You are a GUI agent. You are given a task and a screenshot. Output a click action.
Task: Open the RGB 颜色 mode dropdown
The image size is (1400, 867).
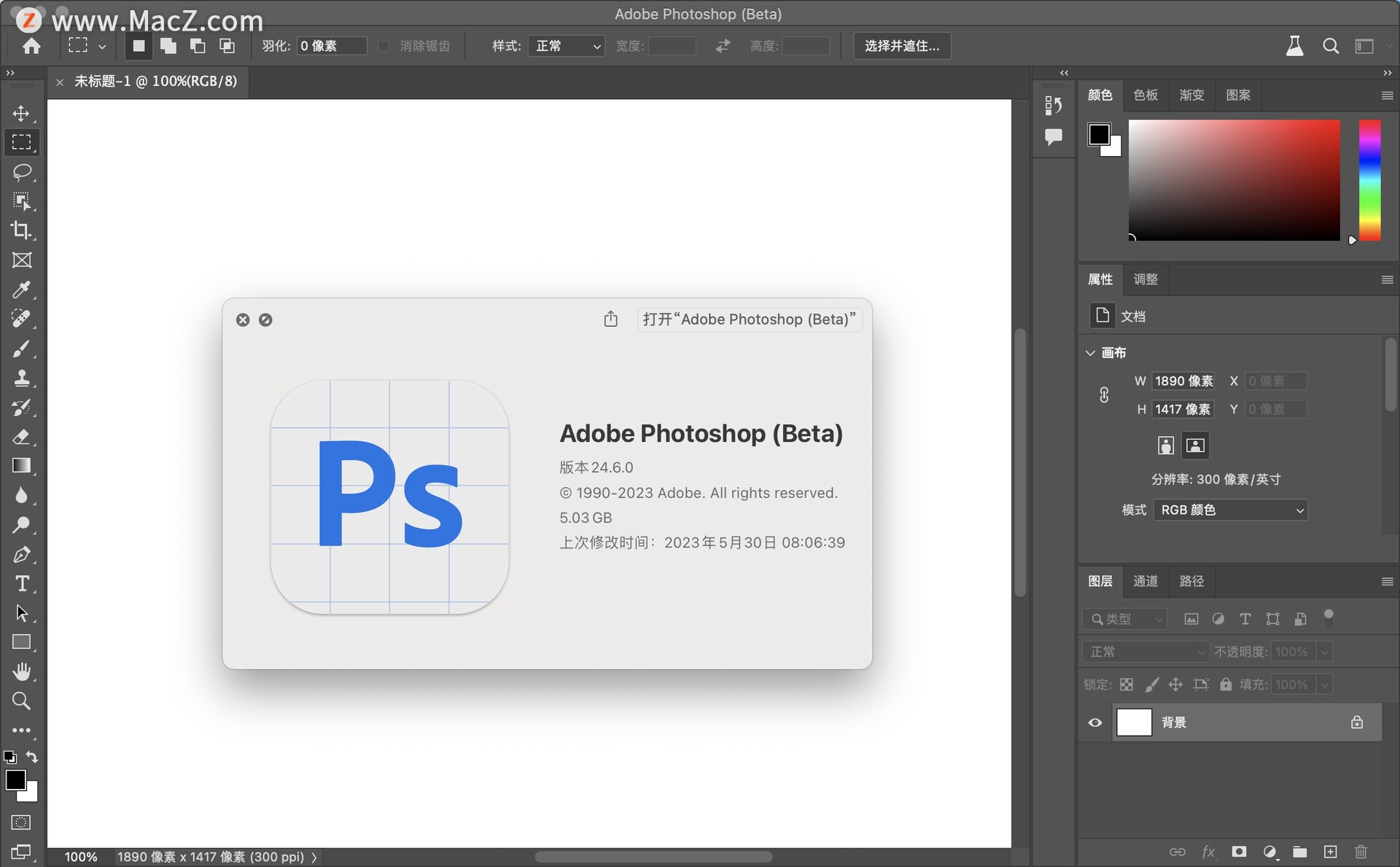pos(1230,510)
